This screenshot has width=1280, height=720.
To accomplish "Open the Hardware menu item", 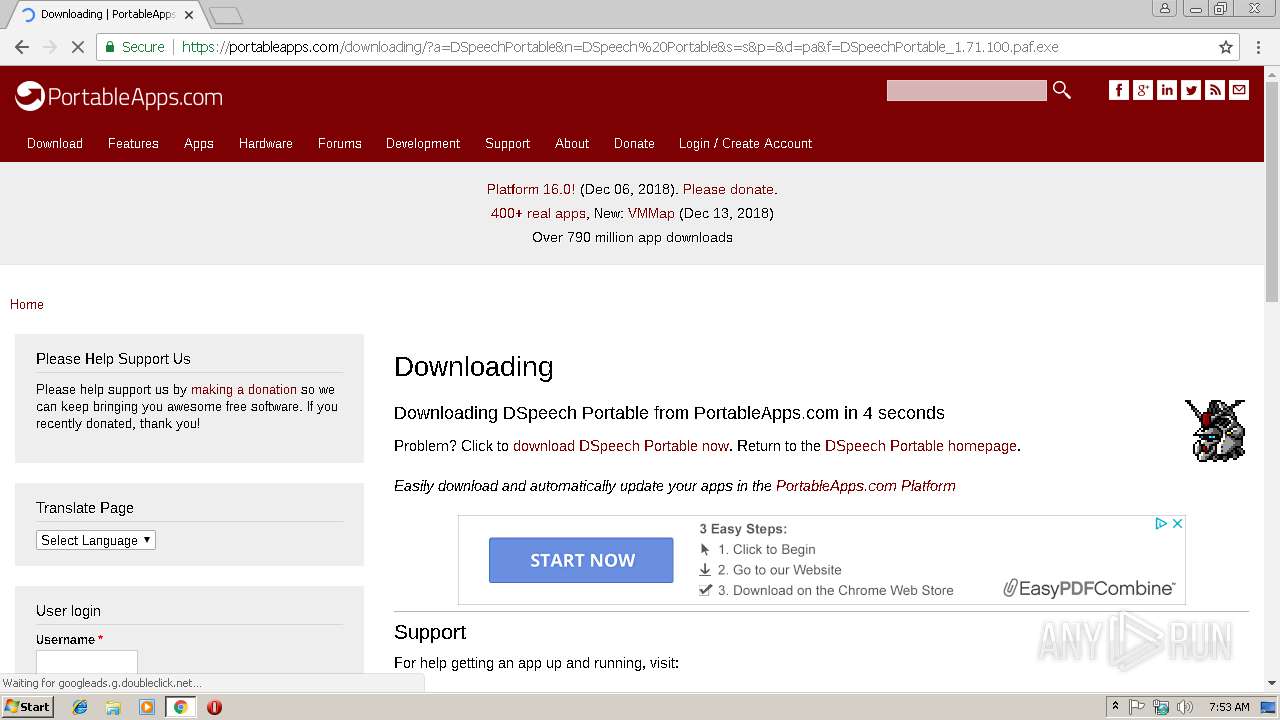I will pos(266,143).
